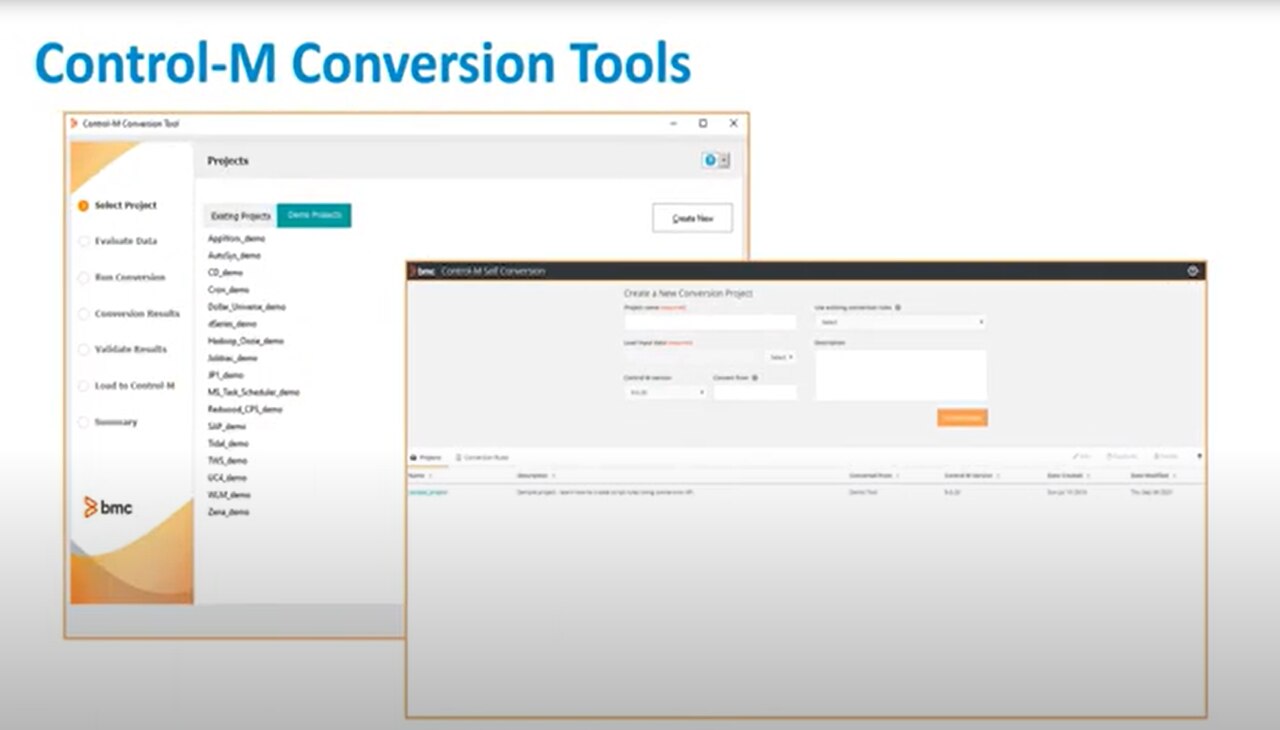The image size is (1280, 730).
Task: Select Tidal_demo in the demo project list
Action: [x=228, y=443]
